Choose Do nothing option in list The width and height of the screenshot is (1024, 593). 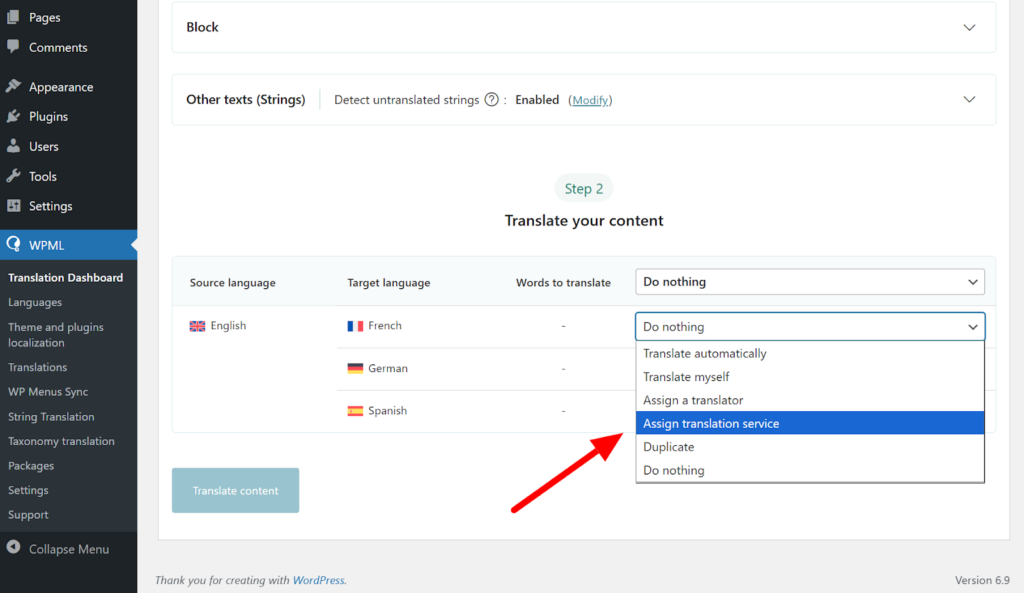coord(810,470)
